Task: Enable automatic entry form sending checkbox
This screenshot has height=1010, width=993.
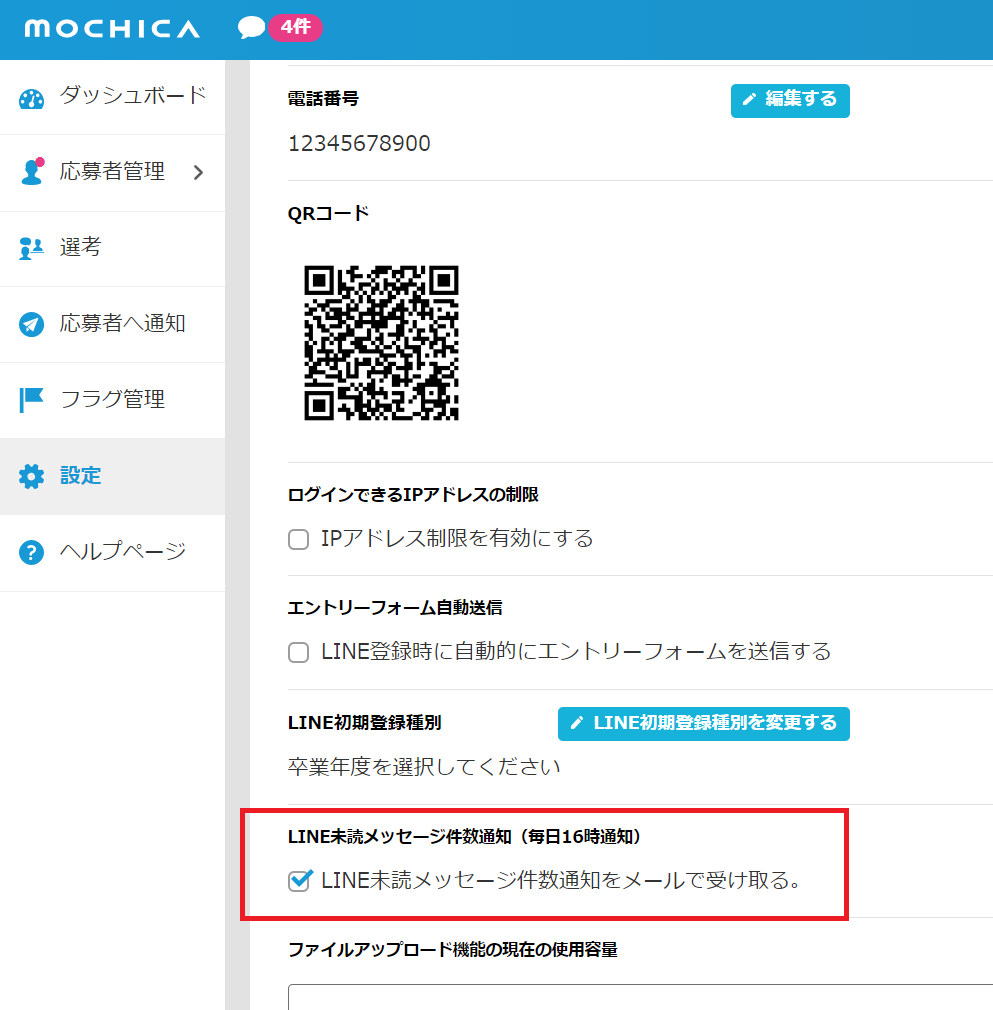Action: pos(298,653)
